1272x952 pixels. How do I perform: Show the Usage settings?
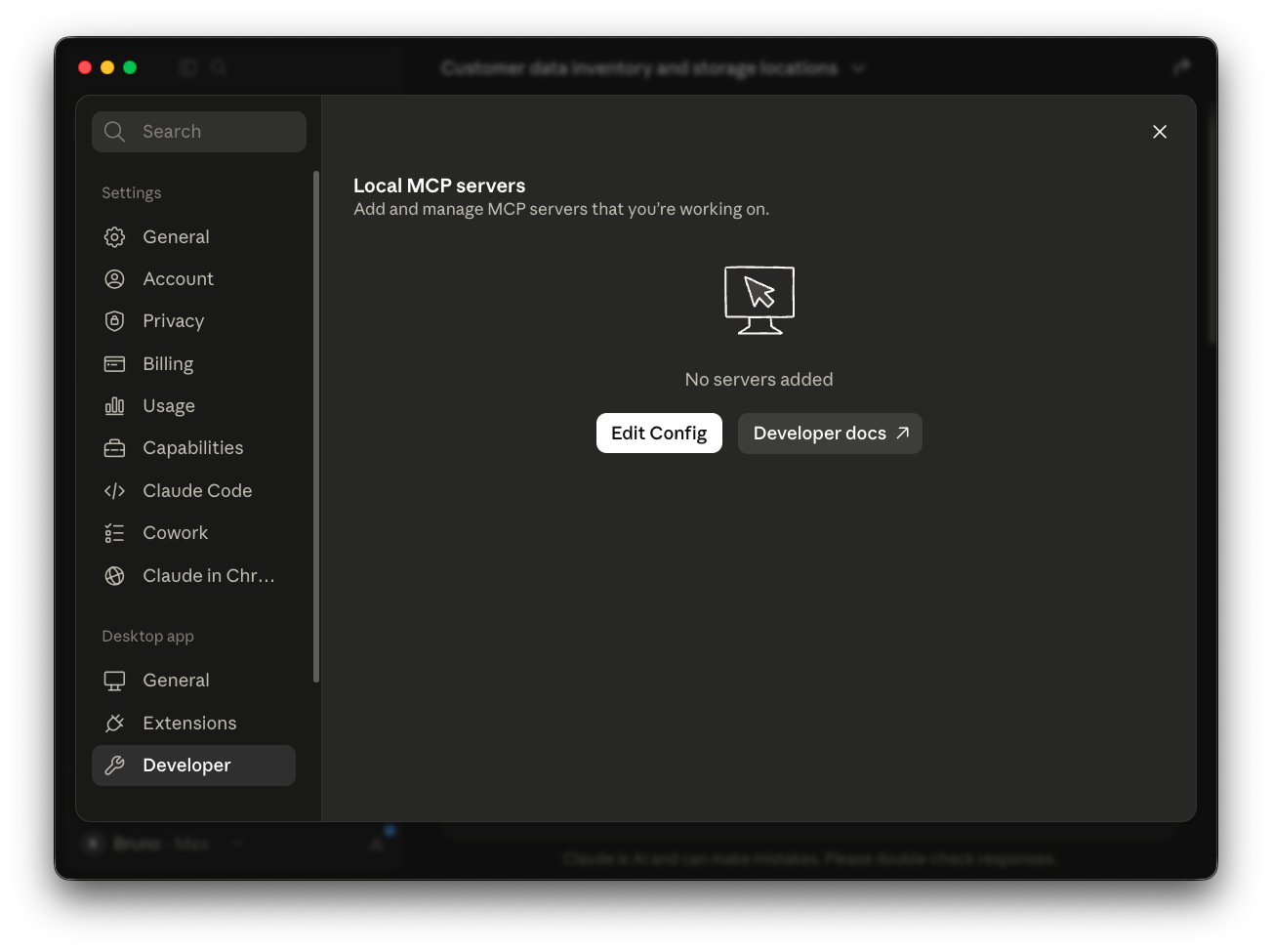pos(193,406)
